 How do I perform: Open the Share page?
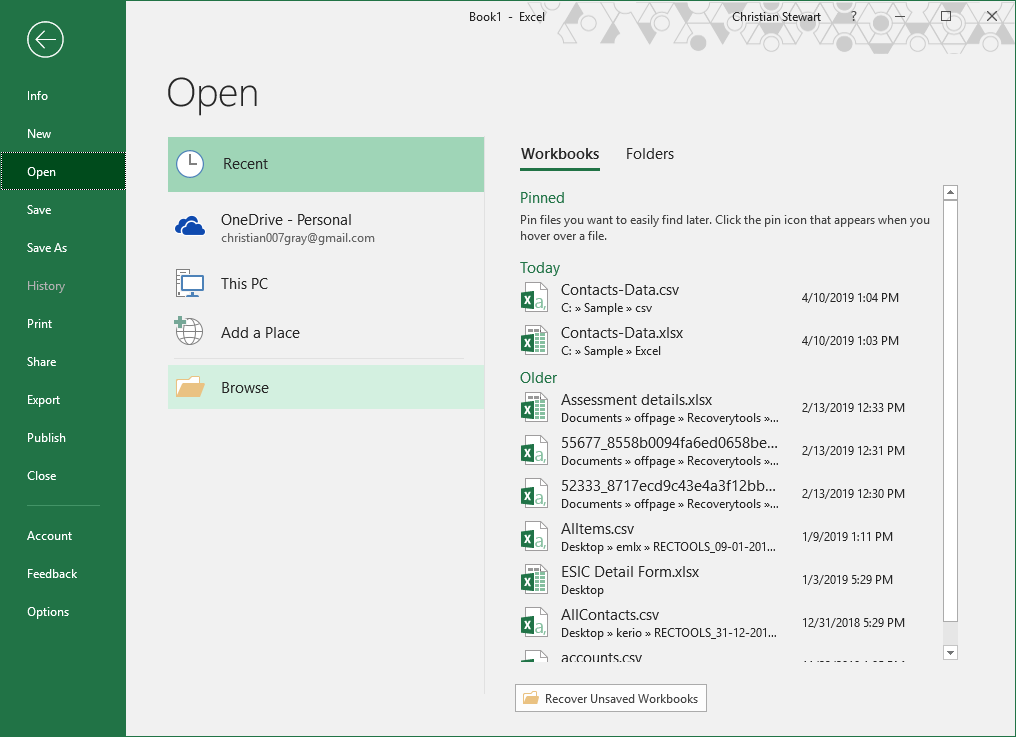(63, 362)
